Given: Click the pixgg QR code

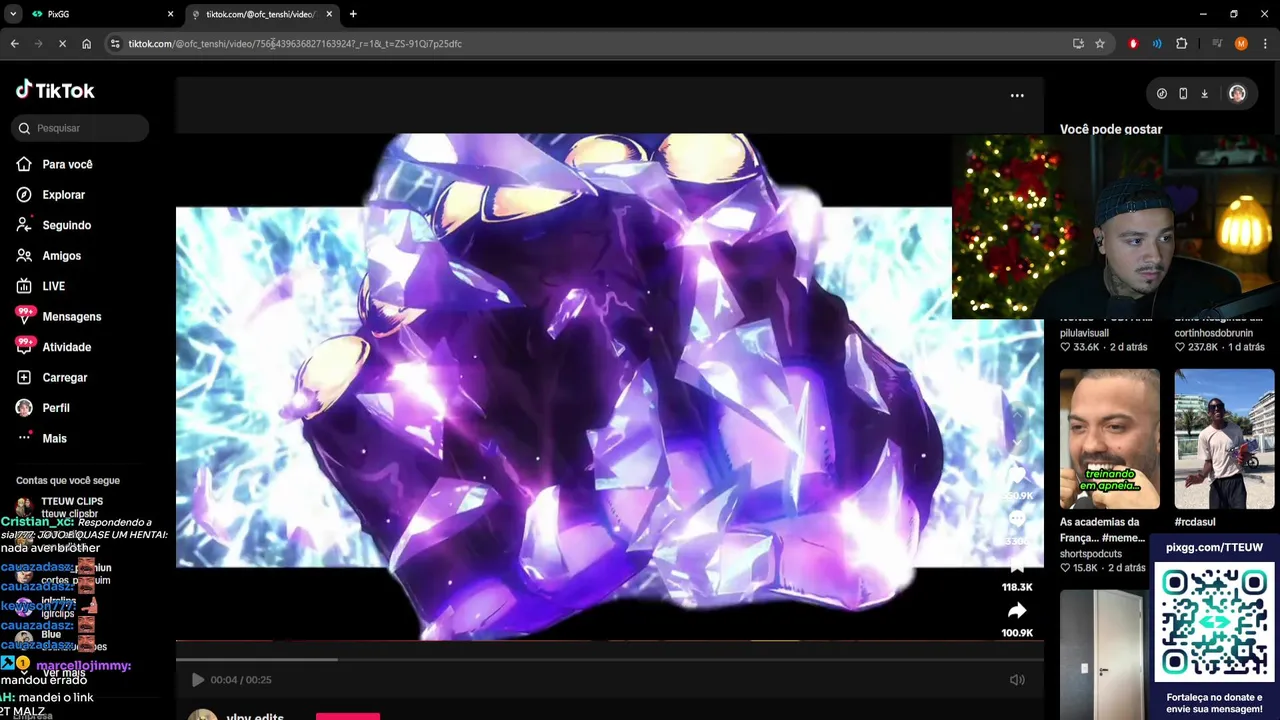Looking at the screenshot, I should (1214, 623).
